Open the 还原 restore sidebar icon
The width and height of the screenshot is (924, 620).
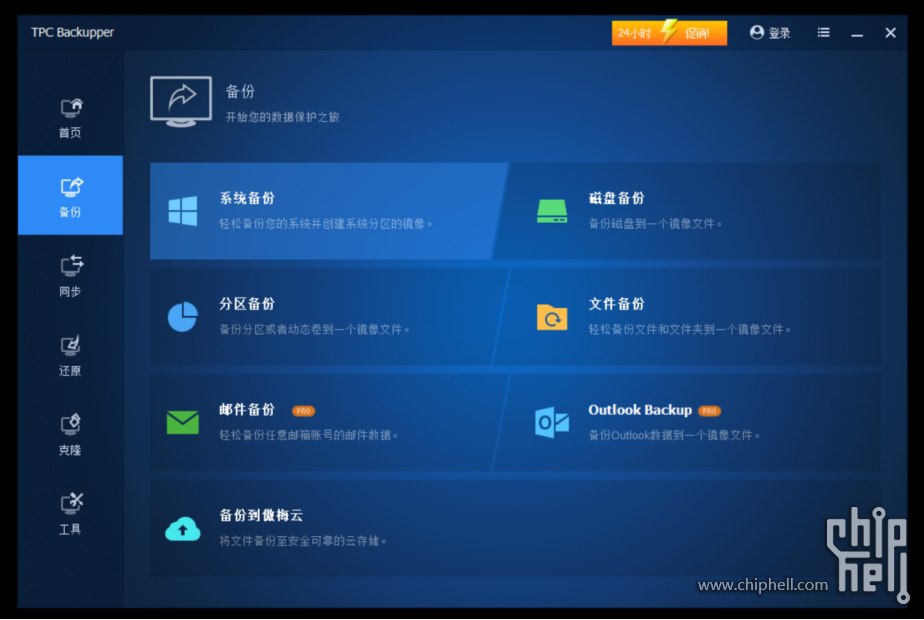pyautogui.click(x=71, y=345)
